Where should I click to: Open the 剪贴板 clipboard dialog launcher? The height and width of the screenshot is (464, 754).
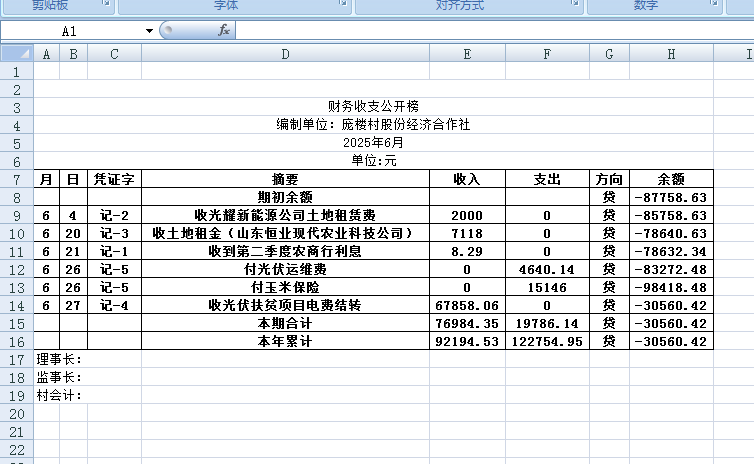[x=107, y=6]
